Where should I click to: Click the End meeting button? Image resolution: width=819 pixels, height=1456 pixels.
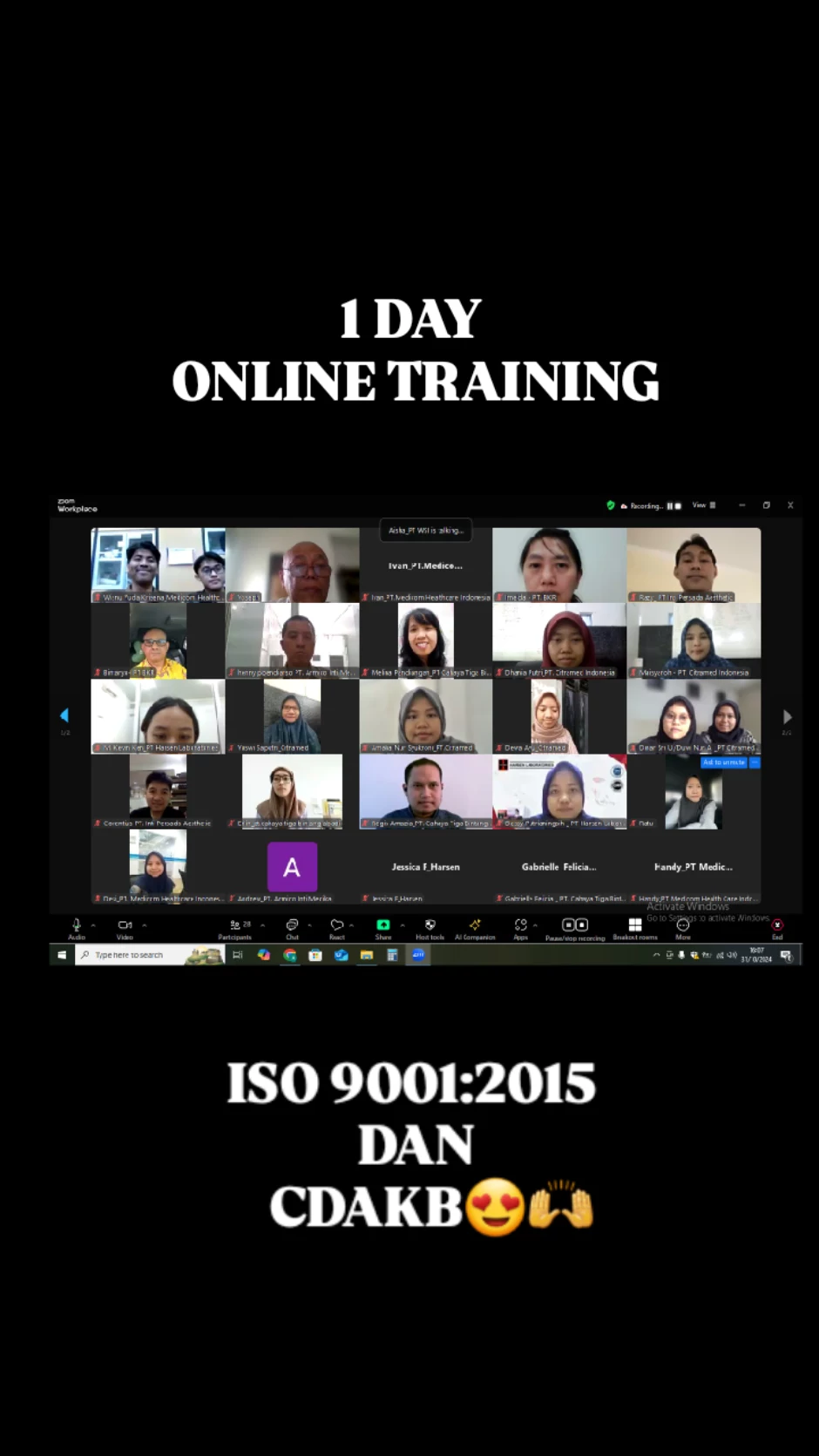[777, 926]
